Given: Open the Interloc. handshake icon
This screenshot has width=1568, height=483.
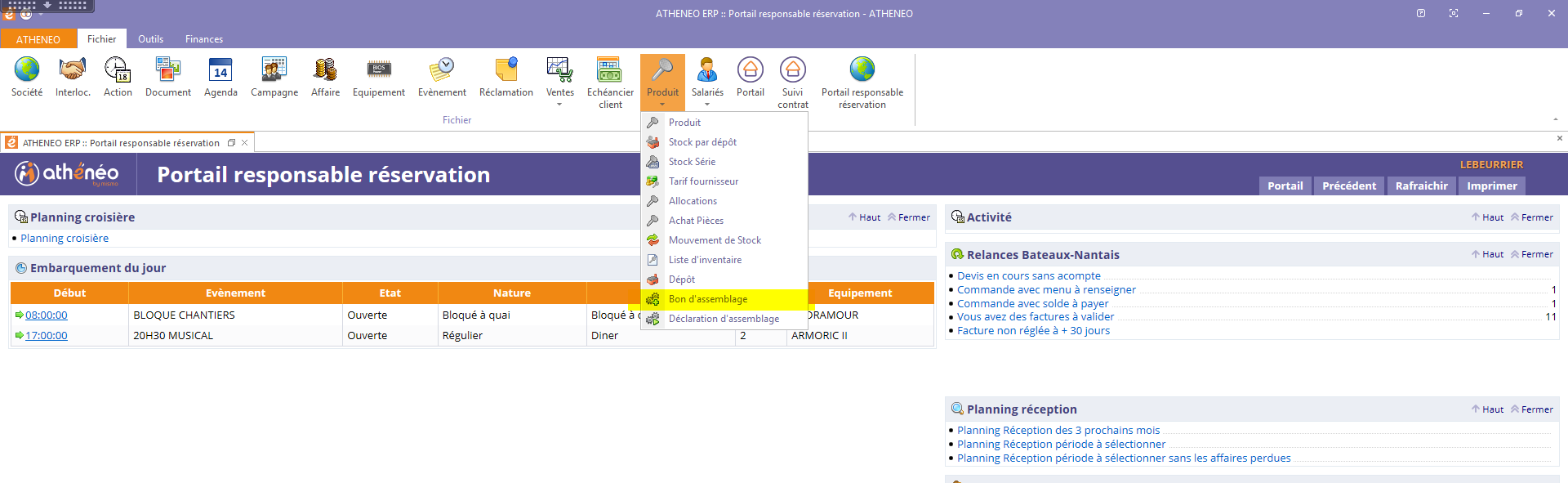Looking at the screenshot, I should coord(73,78).
